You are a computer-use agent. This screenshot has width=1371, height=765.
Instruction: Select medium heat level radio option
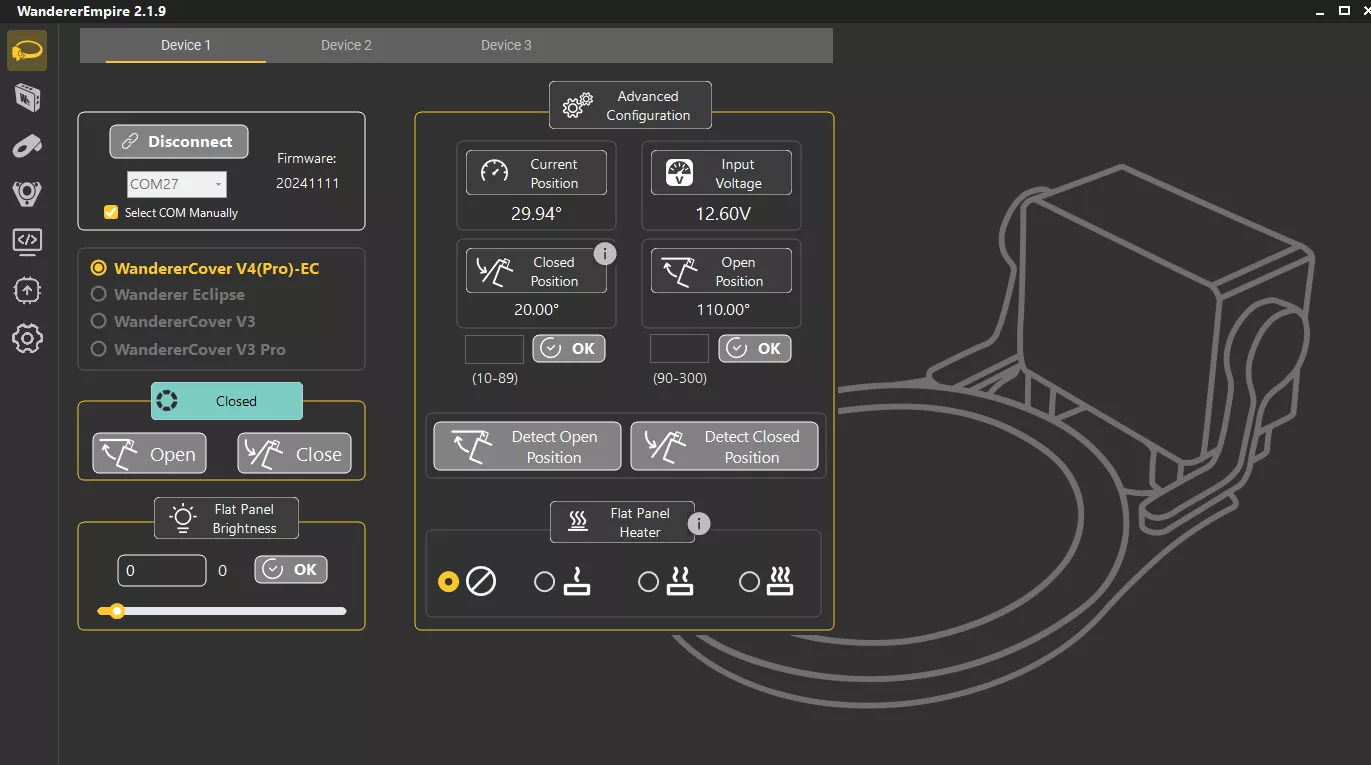pyautogui.click(x=648, y=581)
